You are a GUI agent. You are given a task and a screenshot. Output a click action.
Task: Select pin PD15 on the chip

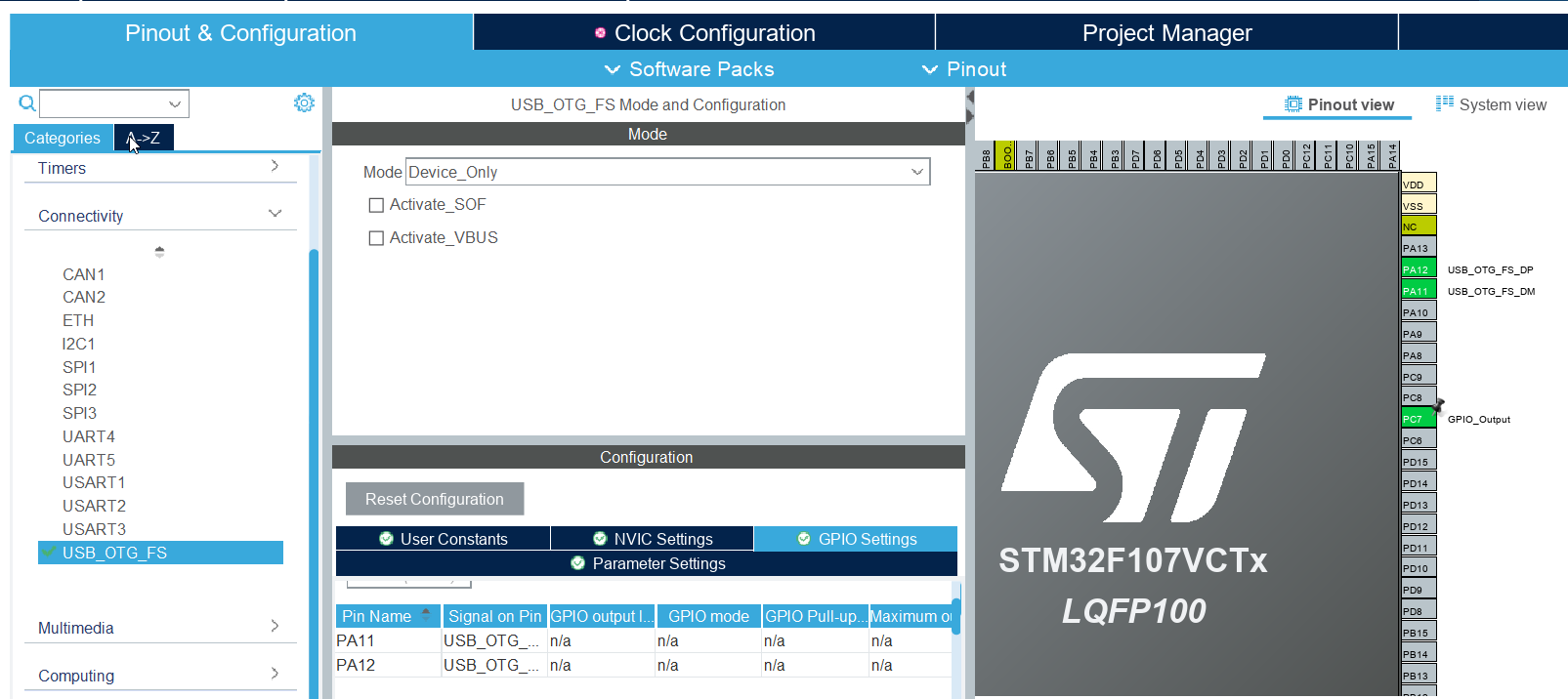click(1419, 462)
